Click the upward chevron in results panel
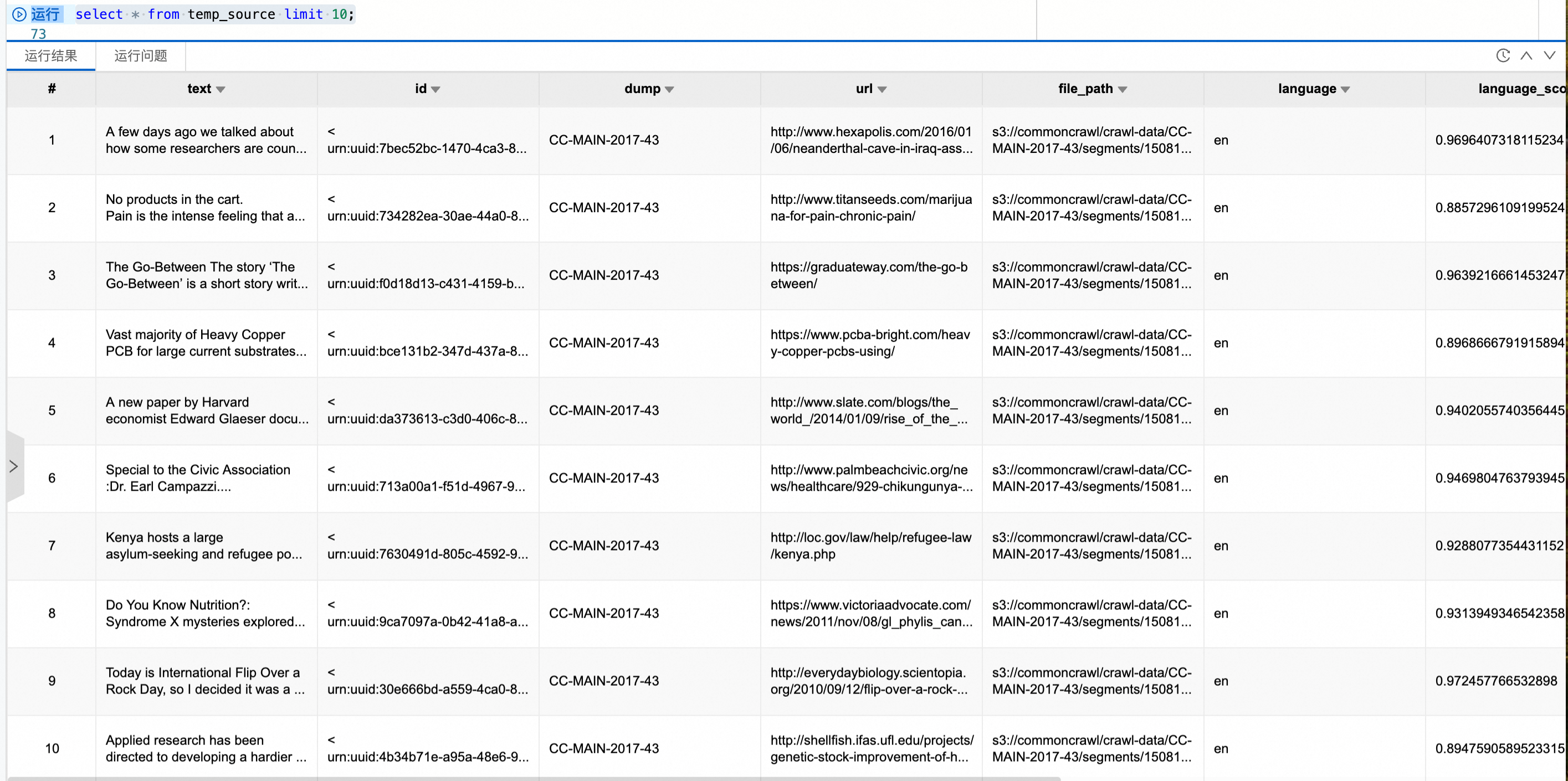This screenshot has height=781, width=1568. (1526, 55)
